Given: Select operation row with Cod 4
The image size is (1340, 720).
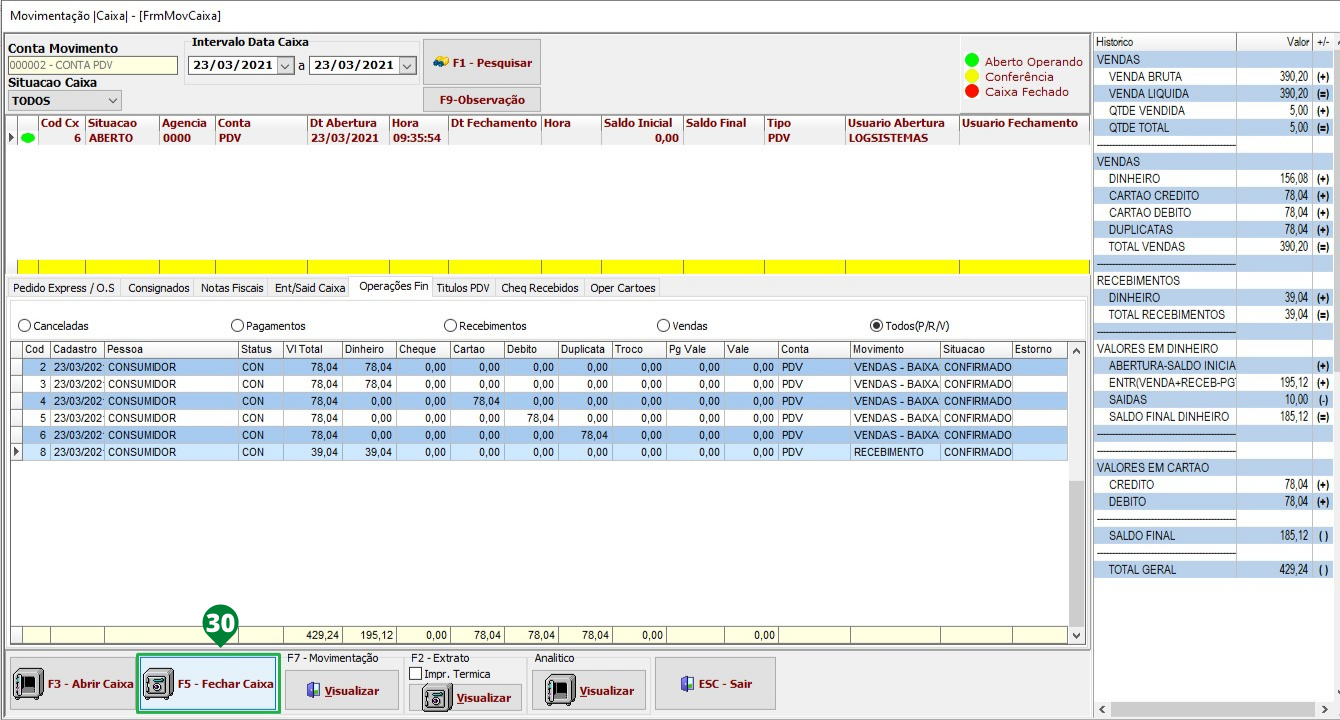Looking at the screenshot, I should point(540,401).
